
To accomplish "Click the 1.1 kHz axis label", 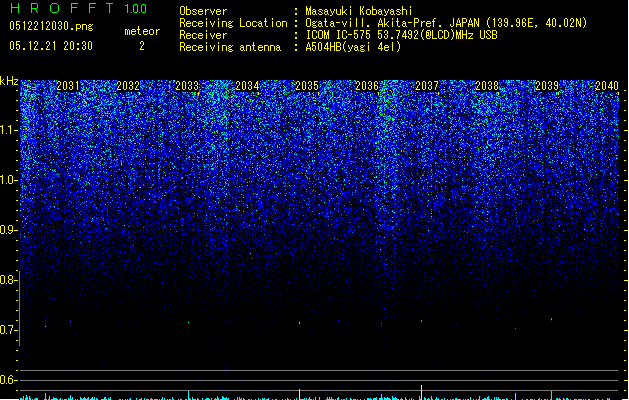I will (8, 130).
